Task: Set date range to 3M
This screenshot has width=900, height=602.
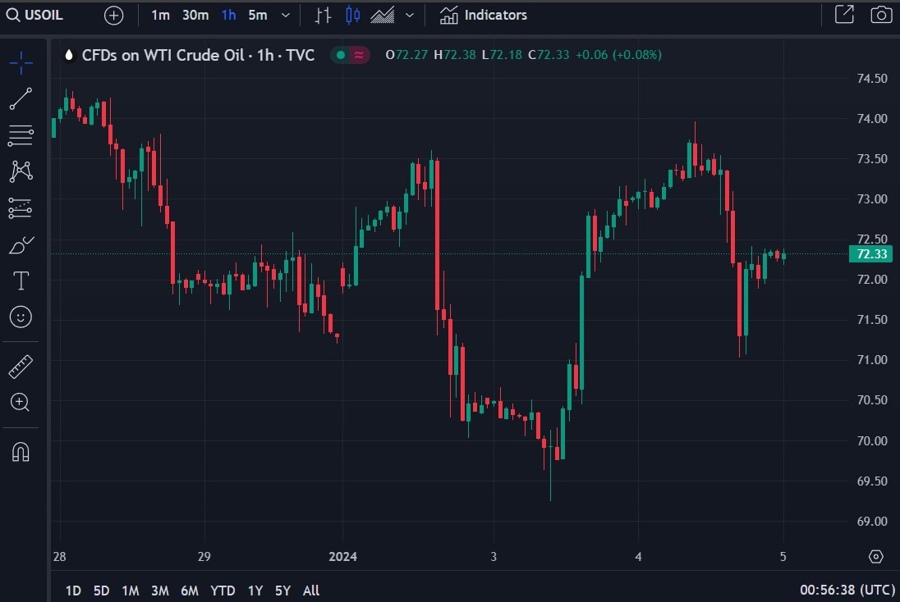Action: tap(160, 591)
